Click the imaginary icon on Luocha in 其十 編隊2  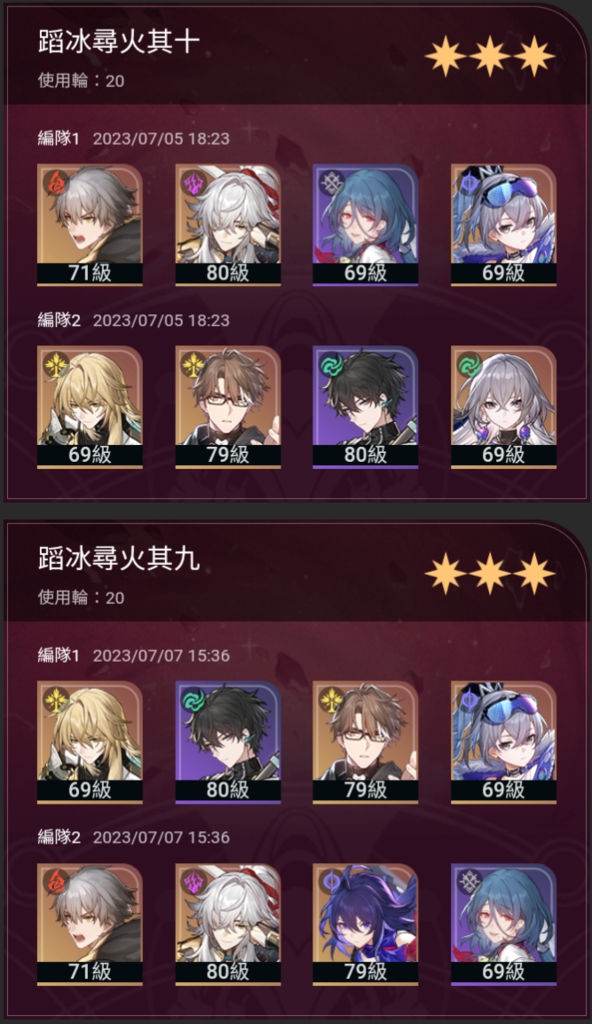[x=56, y=364]
